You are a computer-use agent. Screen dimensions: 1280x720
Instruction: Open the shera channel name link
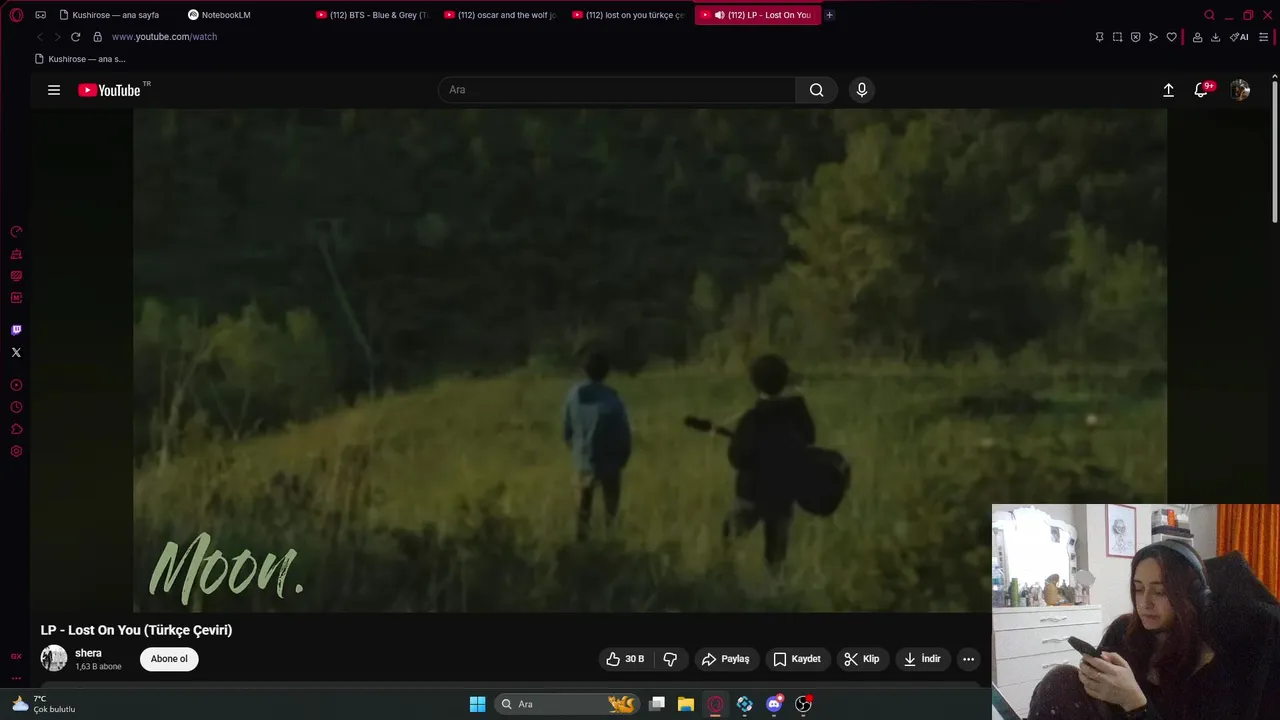[88, 653]
